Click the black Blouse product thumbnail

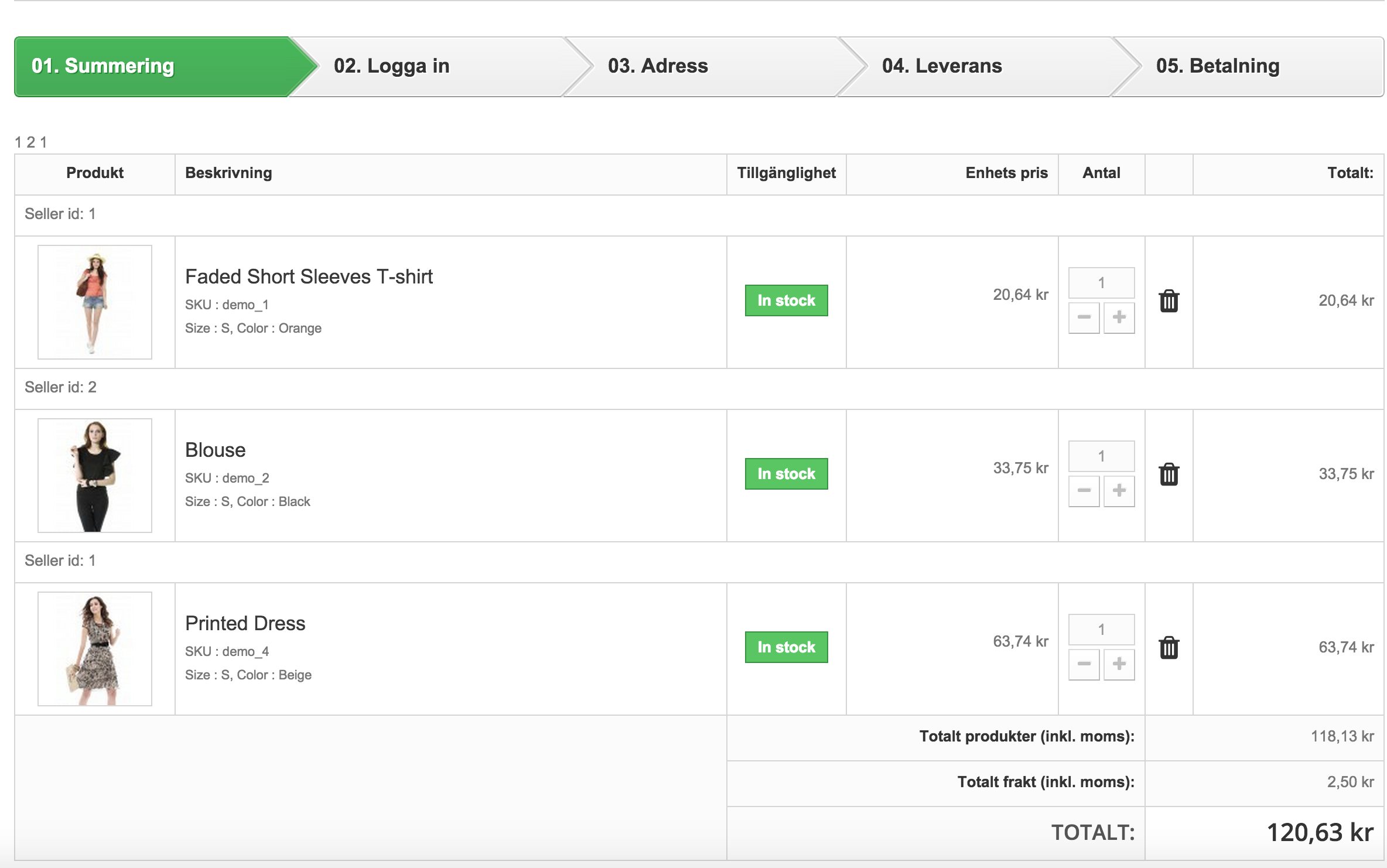click(95, 476)
